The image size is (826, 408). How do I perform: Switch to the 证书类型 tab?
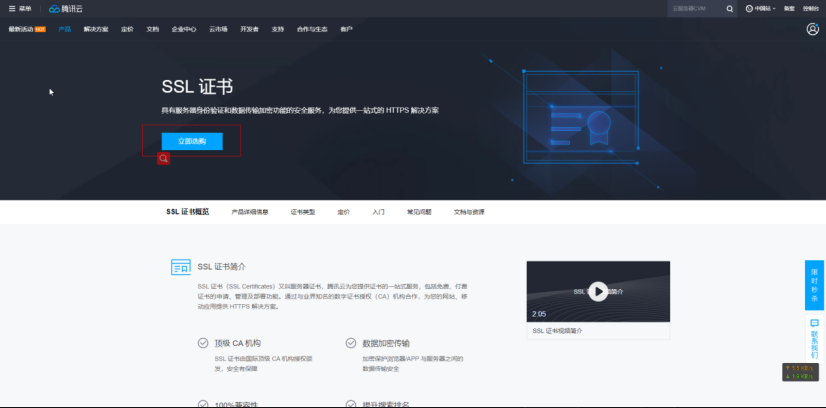[x=303, y=212]
